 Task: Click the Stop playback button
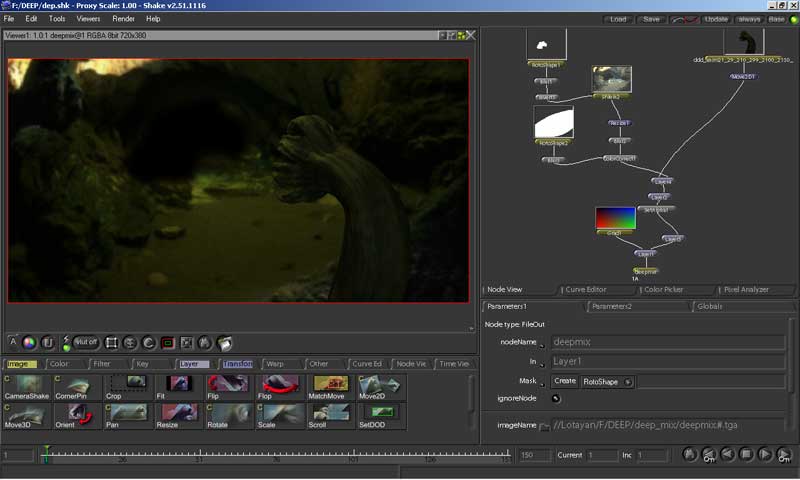[x=746, y=454]
